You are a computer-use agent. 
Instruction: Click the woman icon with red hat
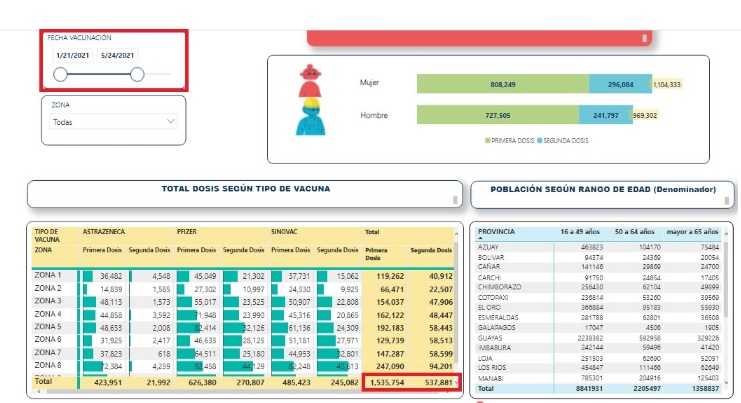click(x=309, y=82)
